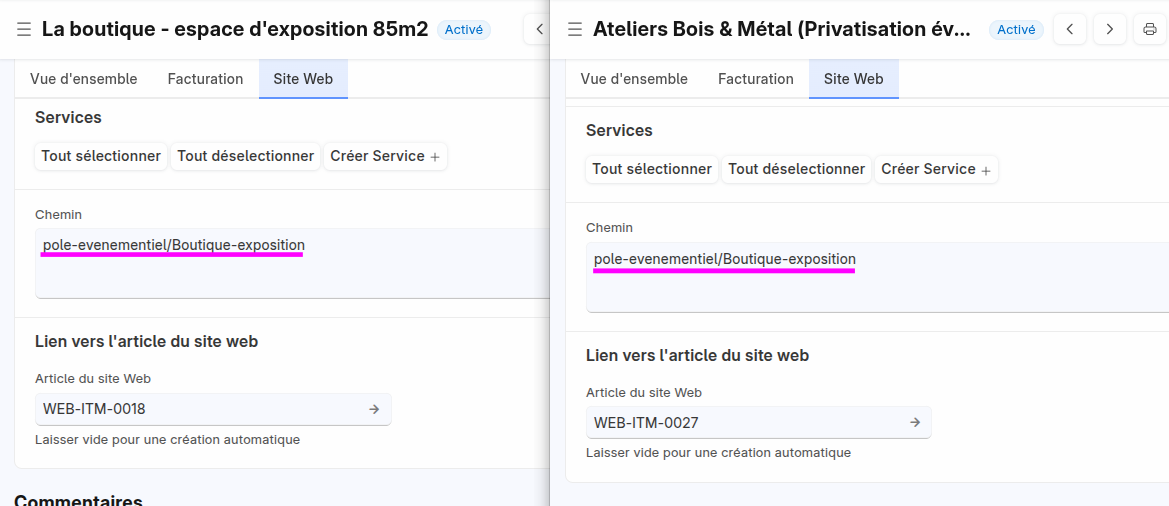Open the left Facturation tab
This screenshot has width=1169, height=506.
(x=205, y=79)
